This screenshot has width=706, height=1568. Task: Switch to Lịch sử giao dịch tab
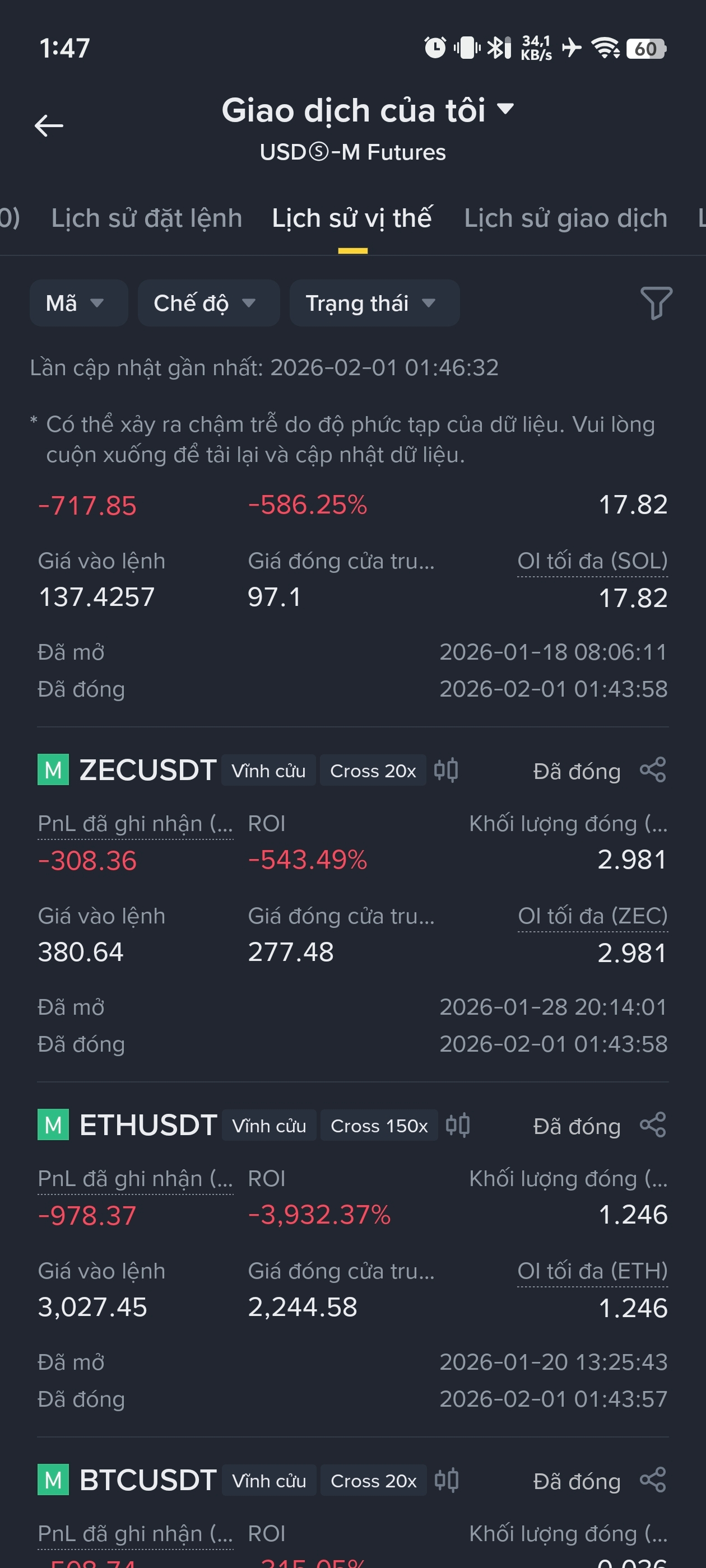(x=565, y=218)
